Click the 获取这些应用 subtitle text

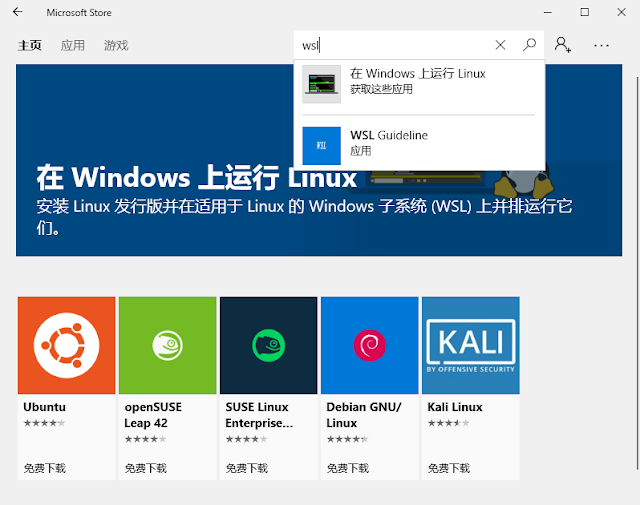tap(381, 89)
